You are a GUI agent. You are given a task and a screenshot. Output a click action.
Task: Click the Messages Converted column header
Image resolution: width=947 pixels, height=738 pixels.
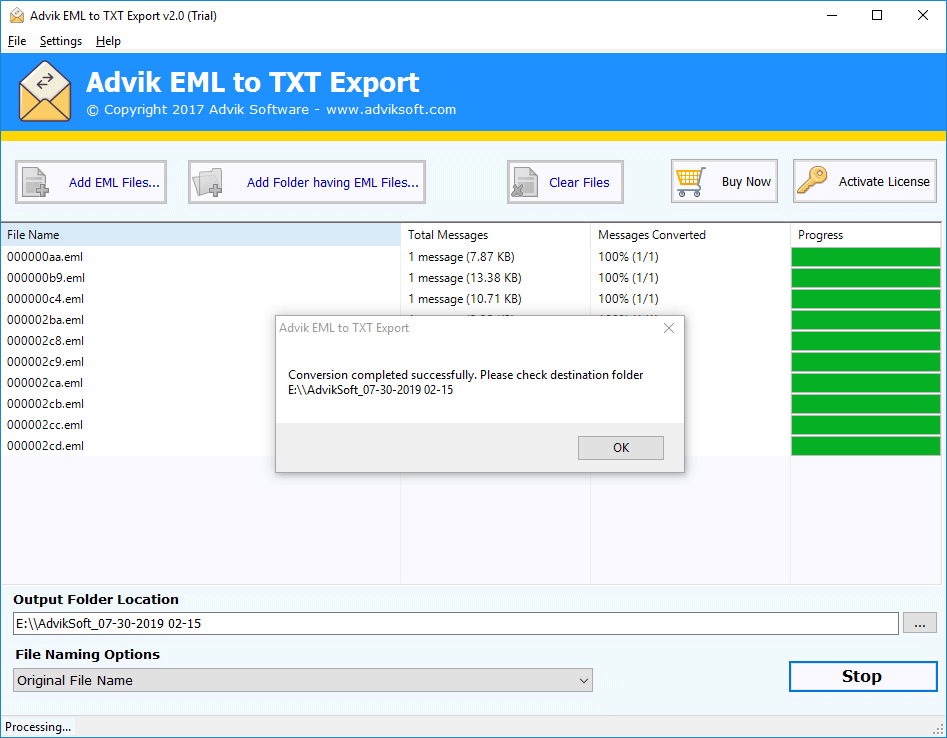coord(690,235)
